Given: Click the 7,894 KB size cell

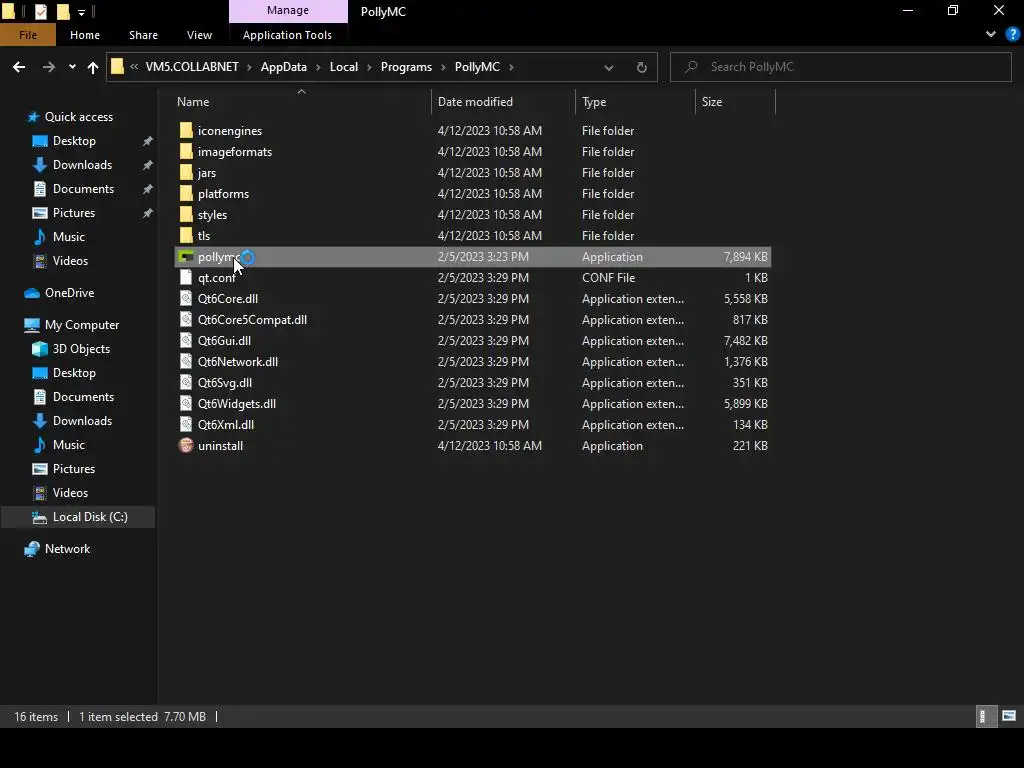Looking at the screenshot, I should (x=745, y=257).
